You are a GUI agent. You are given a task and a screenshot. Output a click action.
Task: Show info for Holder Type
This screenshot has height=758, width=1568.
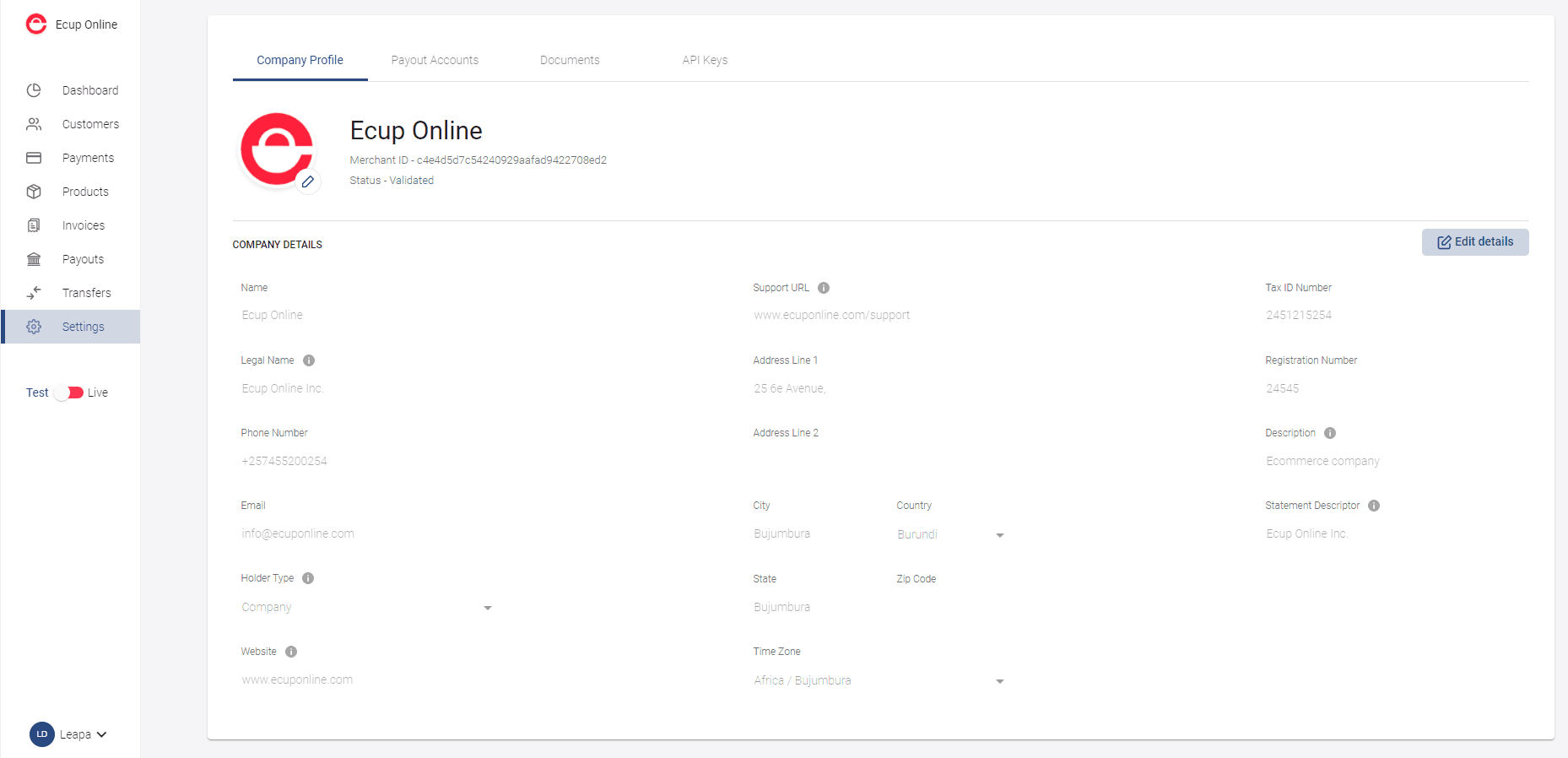tap(308, 578)
